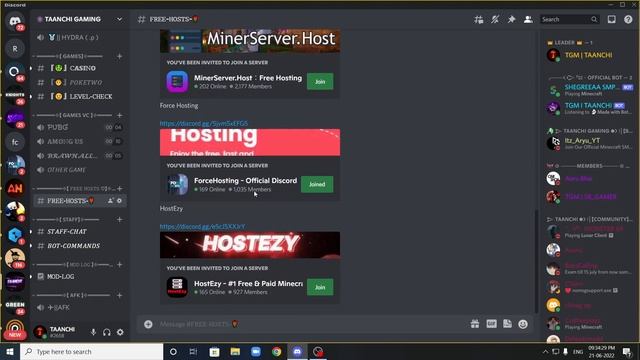640x360 pixels.
Task: Open Itz_Aryu_YT member profile
Action: (589, 143)
